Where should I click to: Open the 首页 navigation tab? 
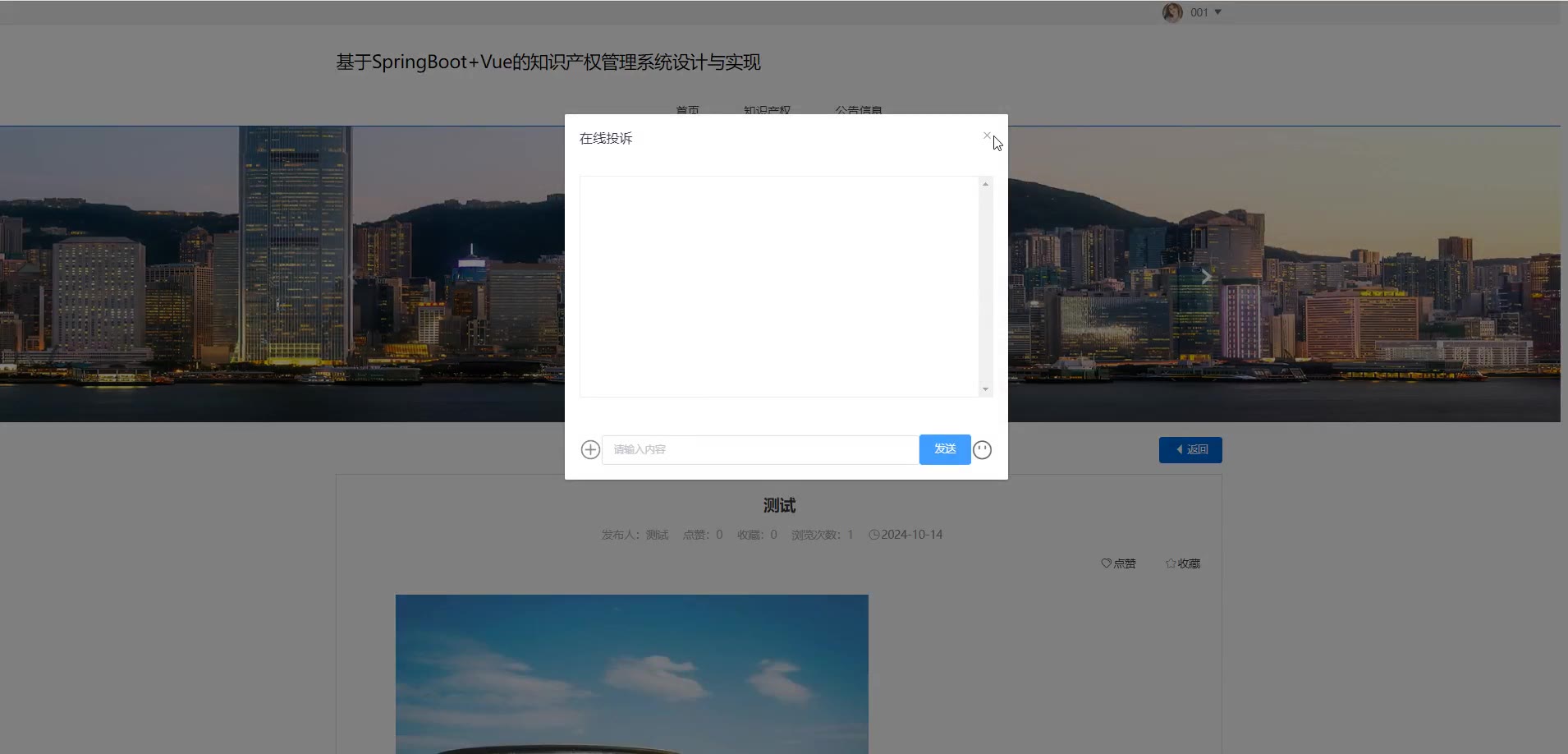point(687,110)
